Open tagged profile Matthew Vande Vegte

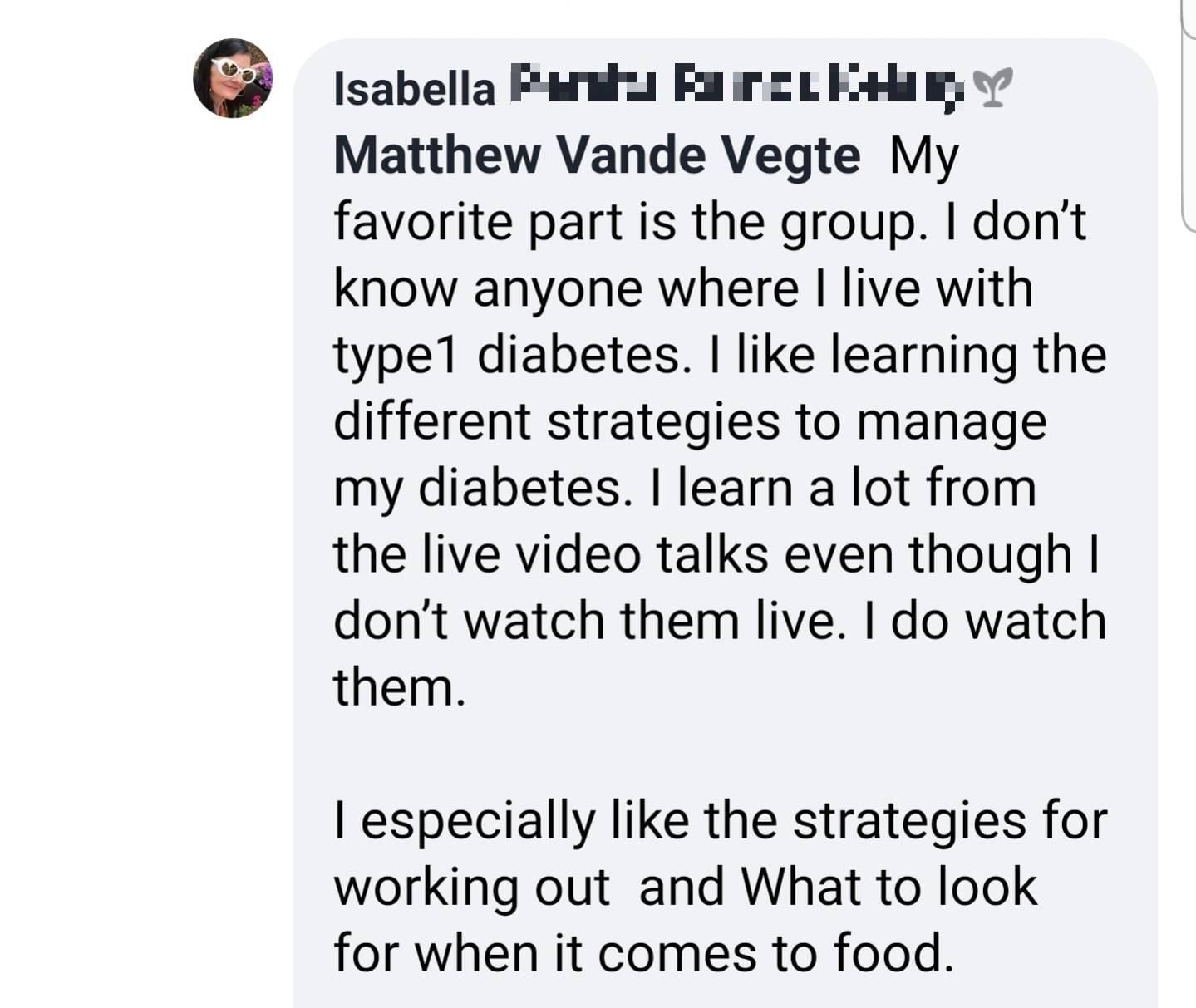click(x=597, y=155)
